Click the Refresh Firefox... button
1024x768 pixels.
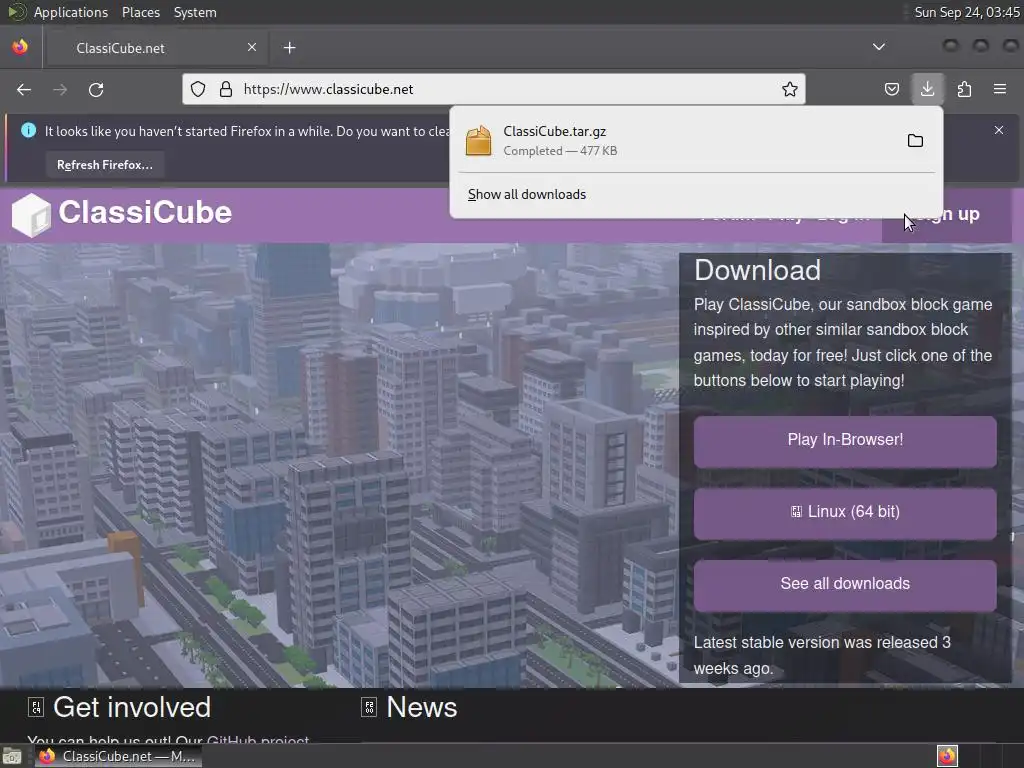[x=104, y=165]
